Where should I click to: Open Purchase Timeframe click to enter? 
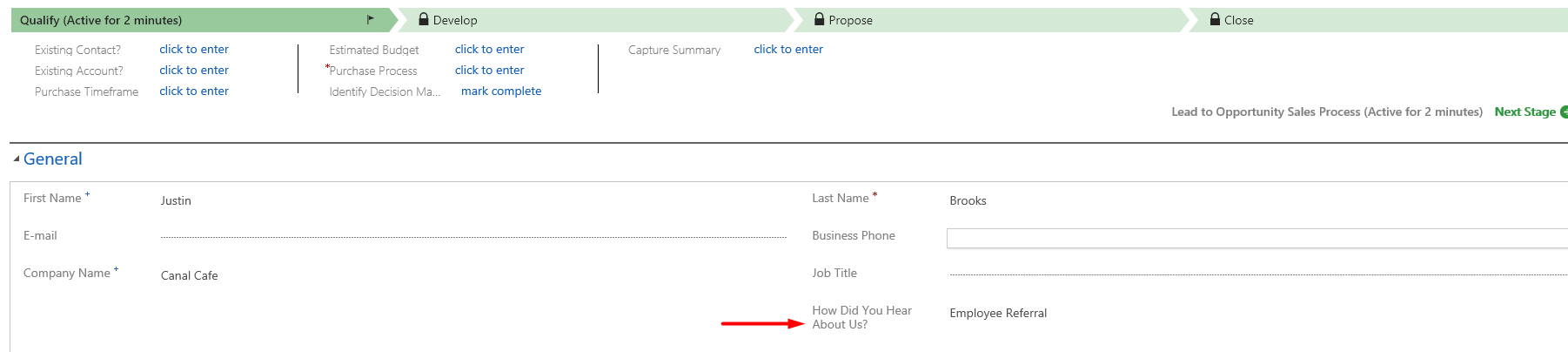coord(194,91)
